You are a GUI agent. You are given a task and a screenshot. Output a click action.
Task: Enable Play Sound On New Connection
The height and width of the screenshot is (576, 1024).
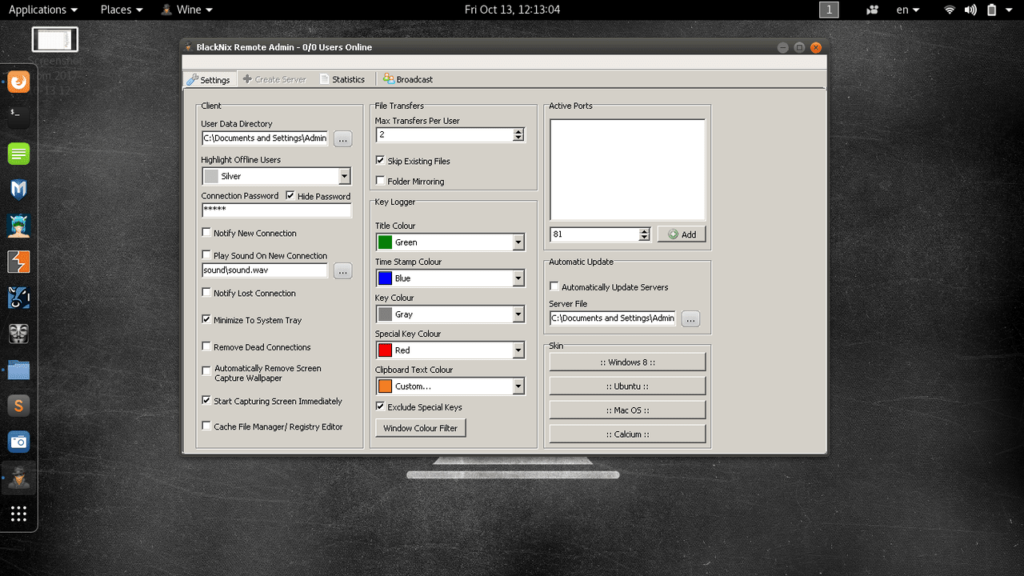(206, 255)
